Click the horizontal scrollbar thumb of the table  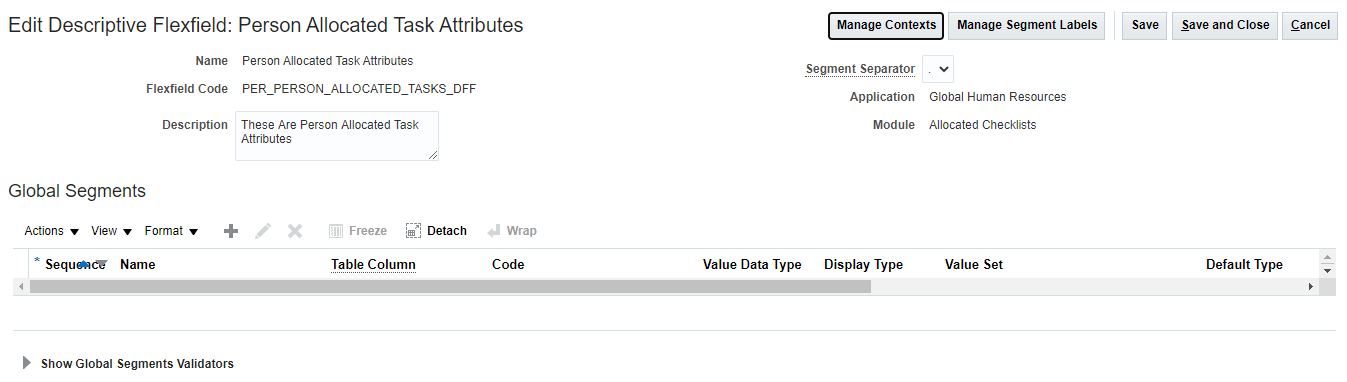450,287
